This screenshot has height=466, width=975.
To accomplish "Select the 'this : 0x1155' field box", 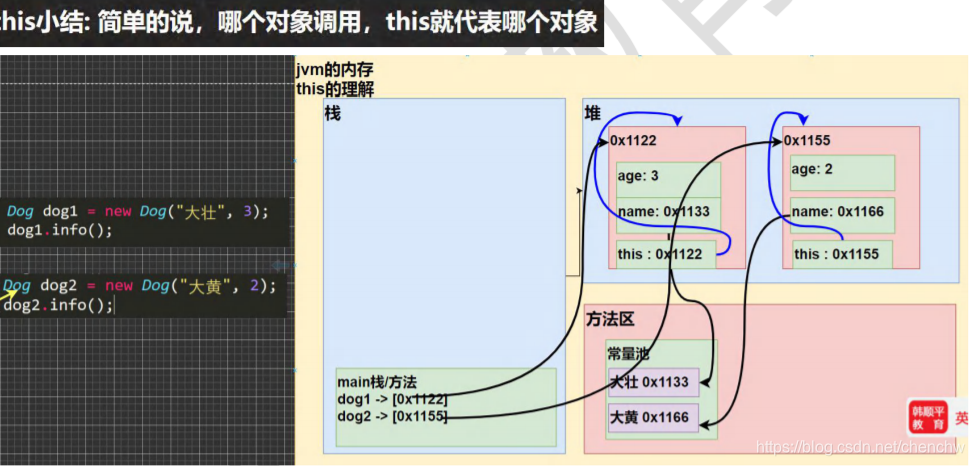I will (843, 254).
